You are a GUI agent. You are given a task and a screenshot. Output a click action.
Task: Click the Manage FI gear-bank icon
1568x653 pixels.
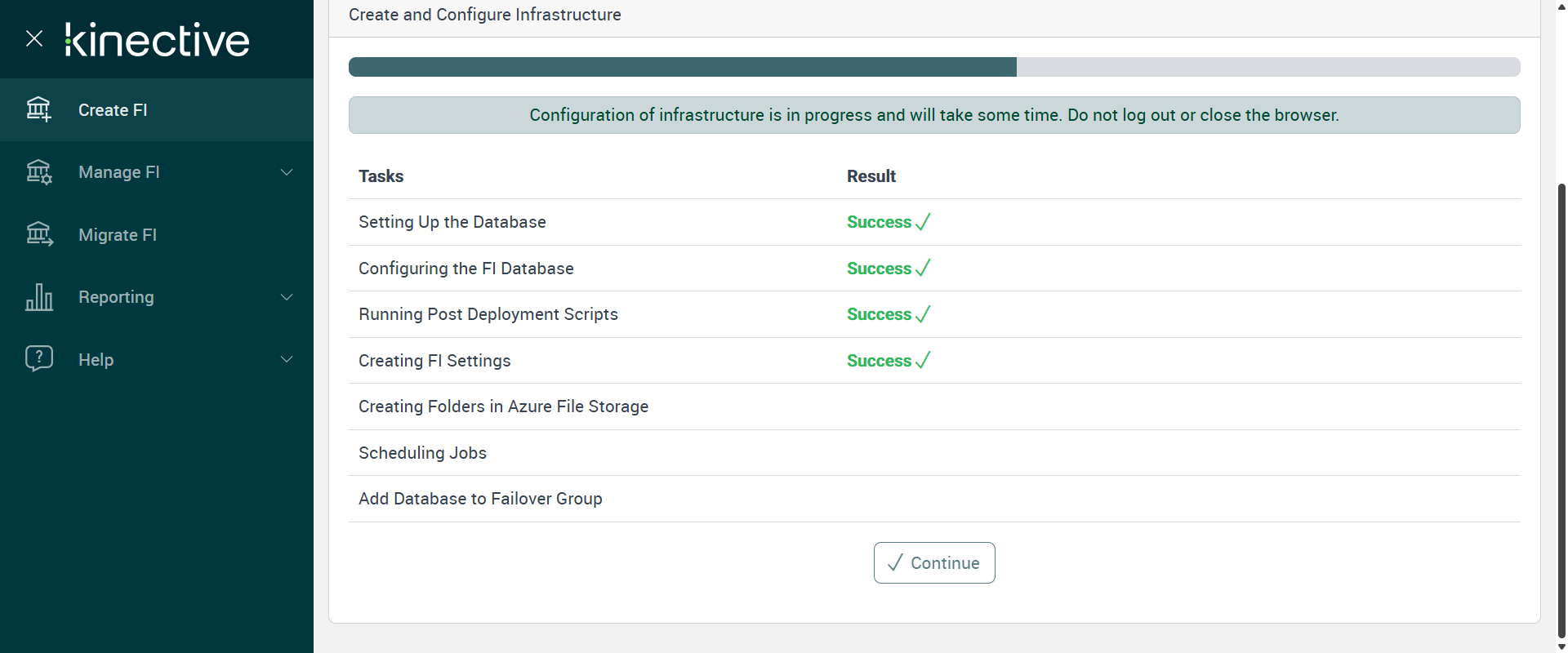pos(38,172)
